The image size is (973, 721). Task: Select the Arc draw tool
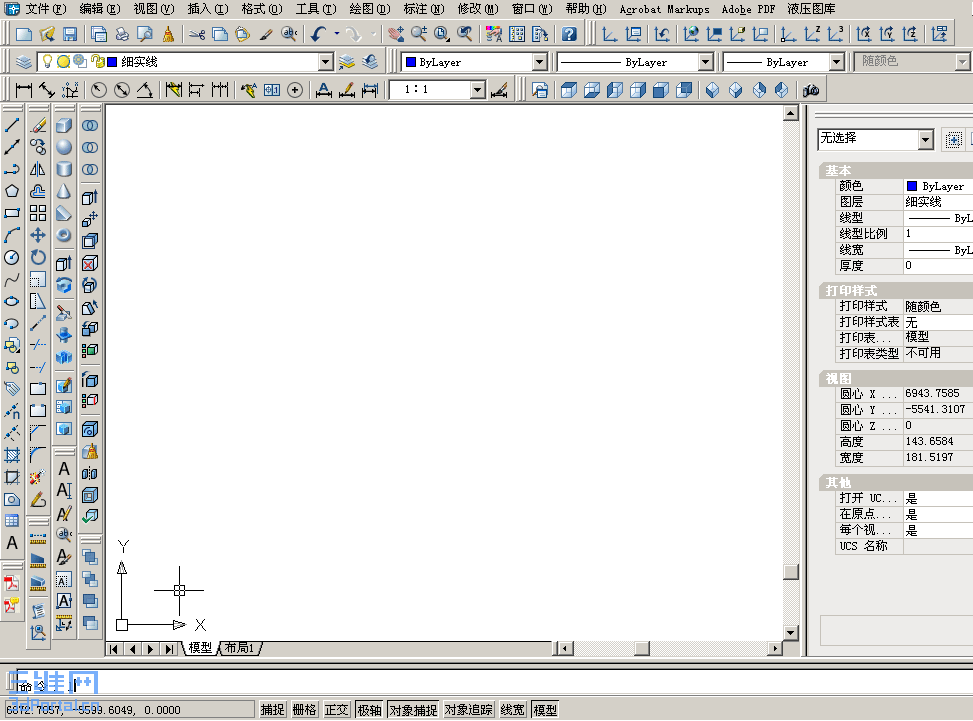tap(12, 235)
